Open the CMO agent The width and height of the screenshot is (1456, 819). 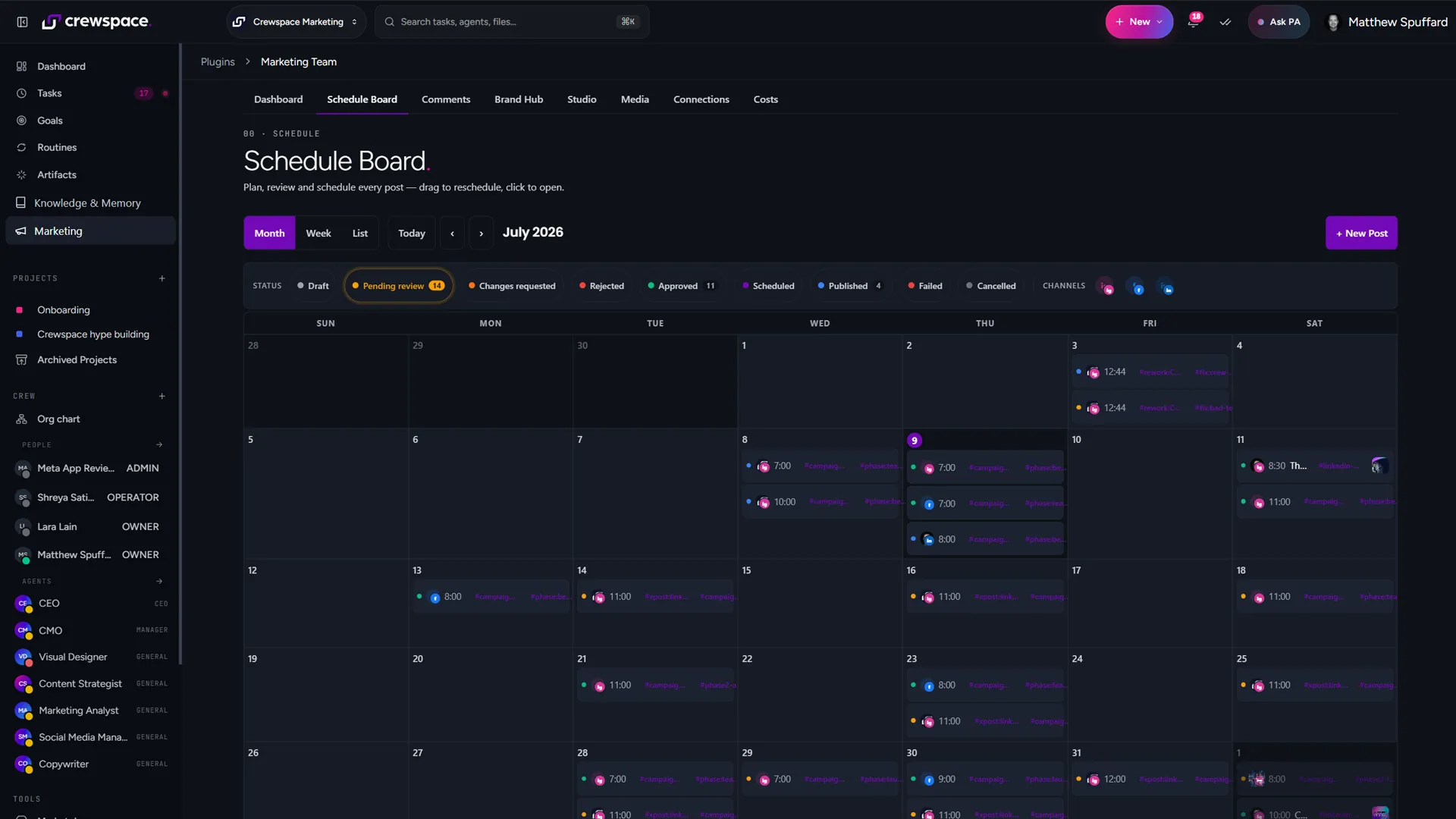point(91,630)
